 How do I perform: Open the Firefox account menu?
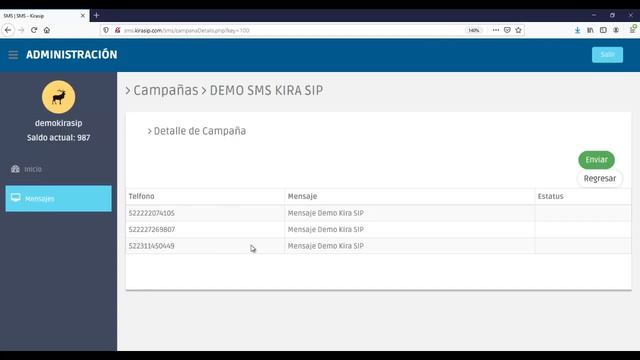tap(616, 30)
